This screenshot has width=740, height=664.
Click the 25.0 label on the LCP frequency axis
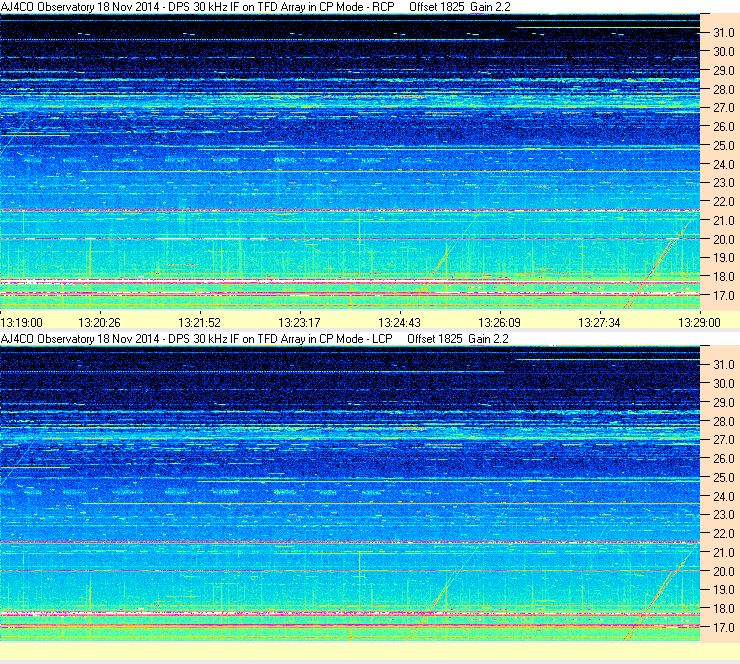(x=723, y=478)
